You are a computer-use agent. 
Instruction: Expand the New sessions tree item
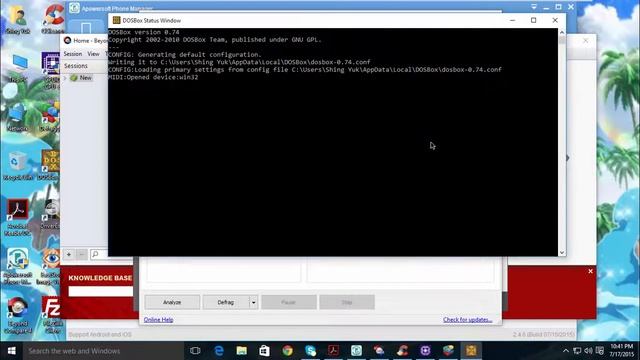tap(65, 78)
